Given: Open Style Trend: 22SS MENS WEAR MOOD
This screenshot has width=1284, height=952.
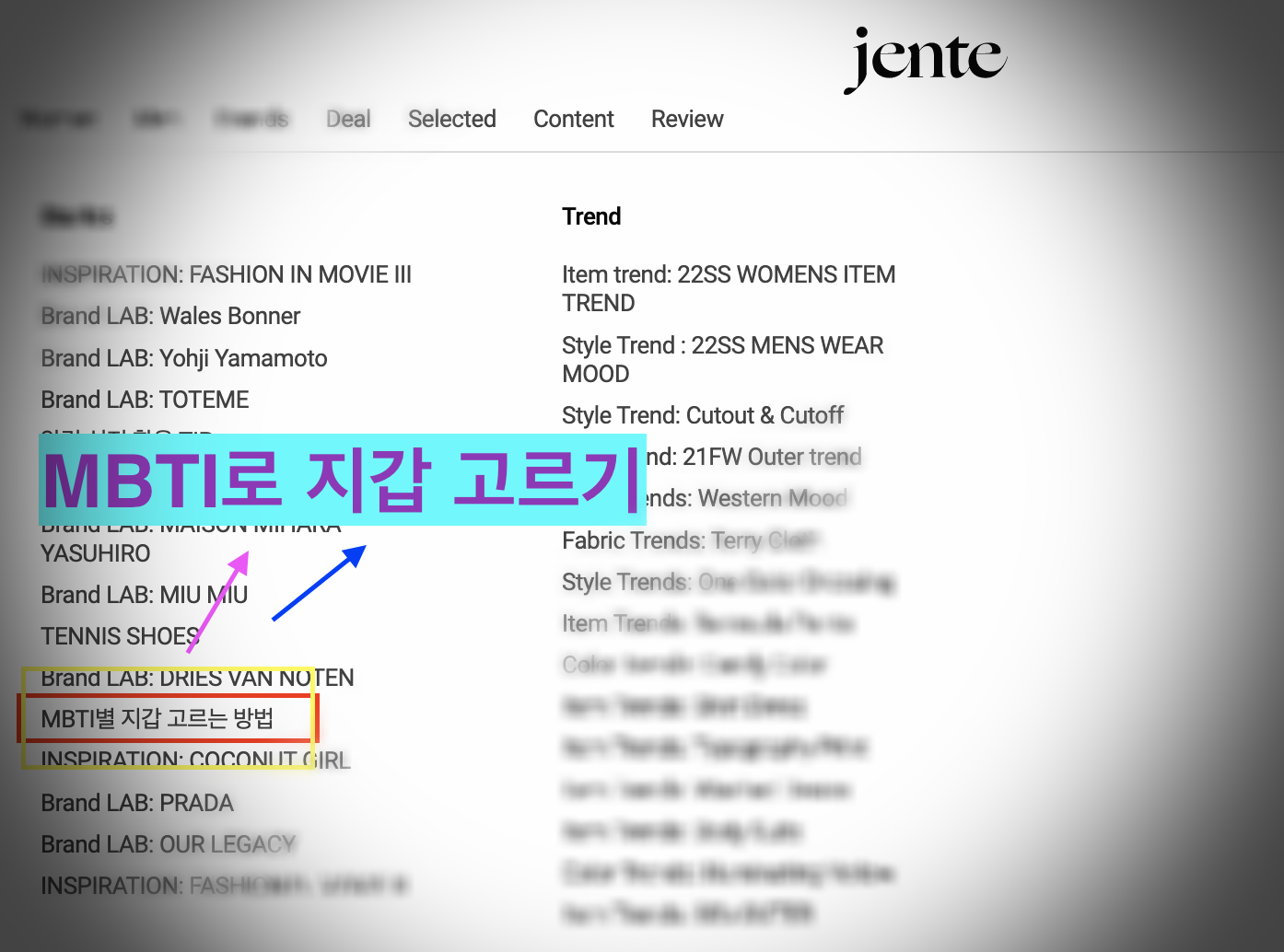Looking at the screenshot, I should (722, 359).
